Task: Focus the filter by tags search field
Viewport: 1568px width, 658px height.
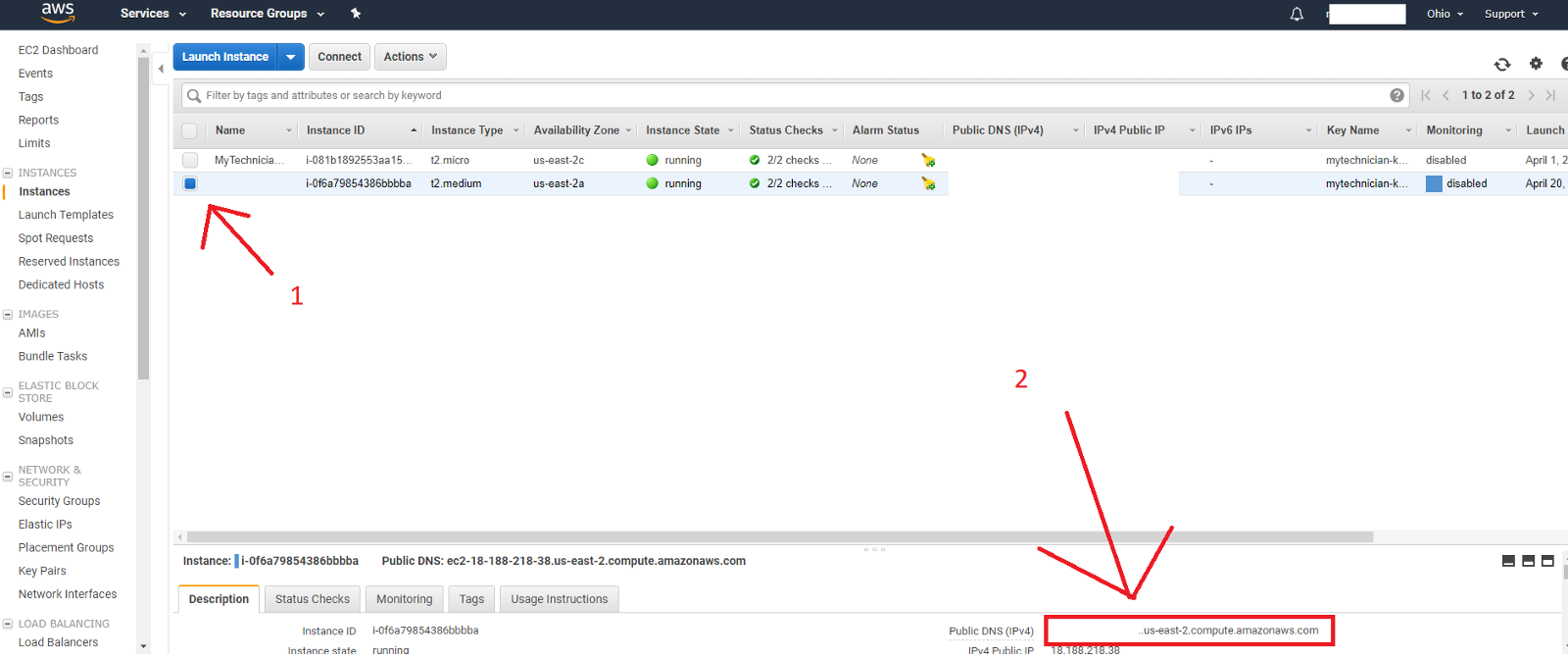Action: click(794, 95)
